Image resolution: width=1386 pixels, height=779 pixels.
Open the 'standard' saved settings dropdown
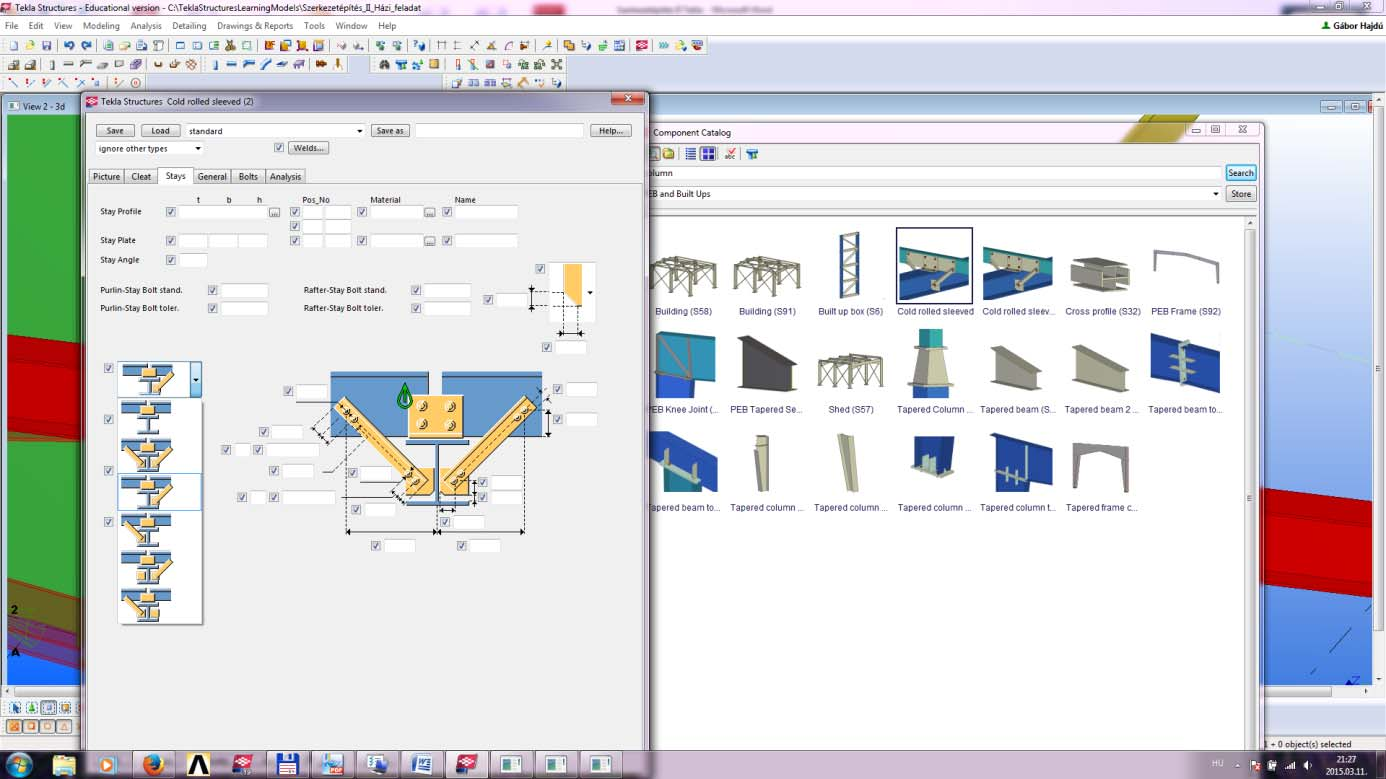coord(275,131)
